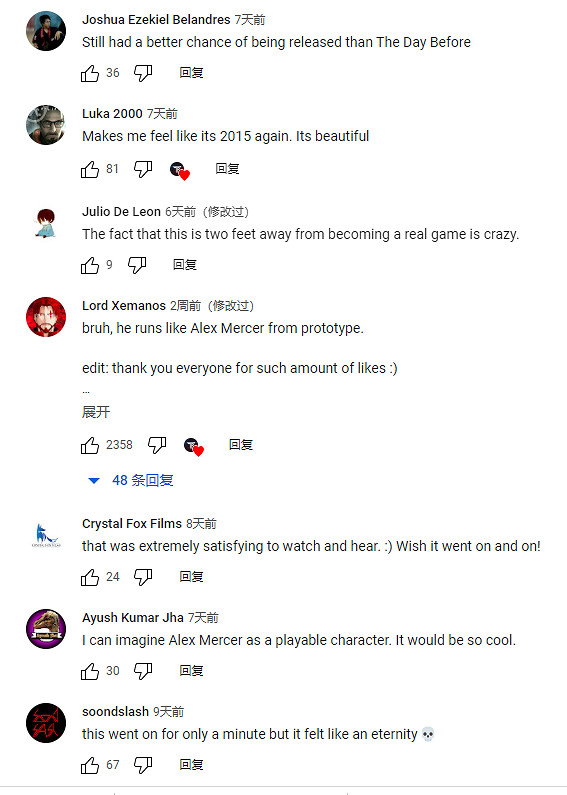
Task: Dislike Lord Xemanos's comment
Action: (x=157, y=446)
